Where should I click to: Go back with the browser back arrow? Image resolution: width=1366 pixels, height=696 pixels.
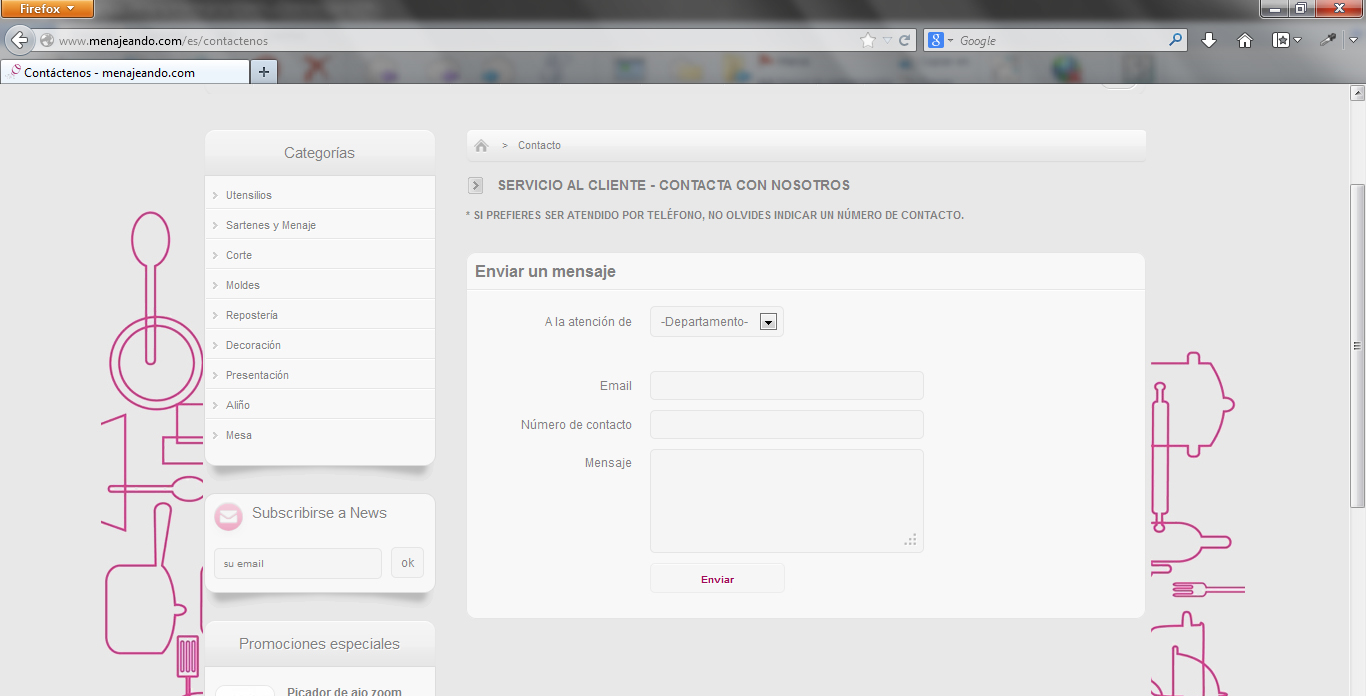(x=19, y=40)
